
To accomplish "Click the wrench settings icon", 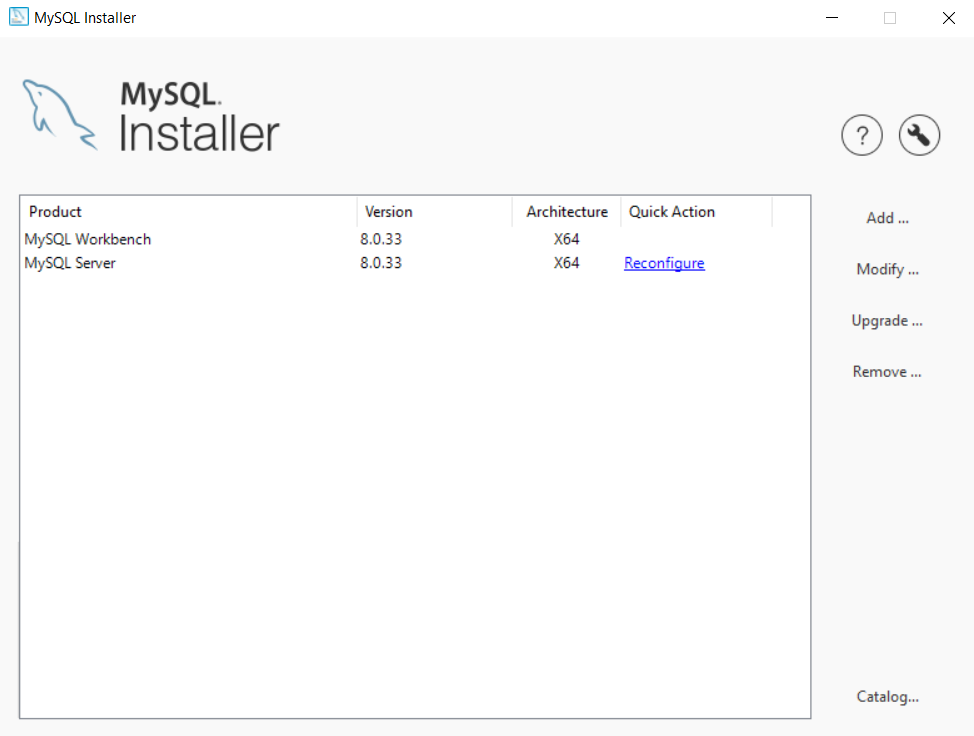I will (x=919, y=135).
